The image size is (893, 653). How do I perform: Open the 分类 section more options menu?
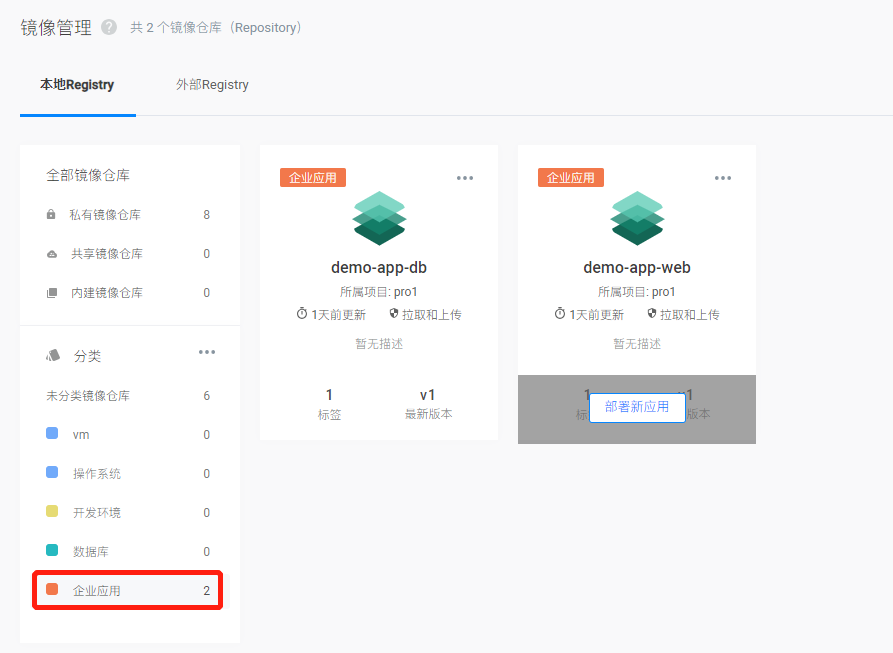pos(207,352)
